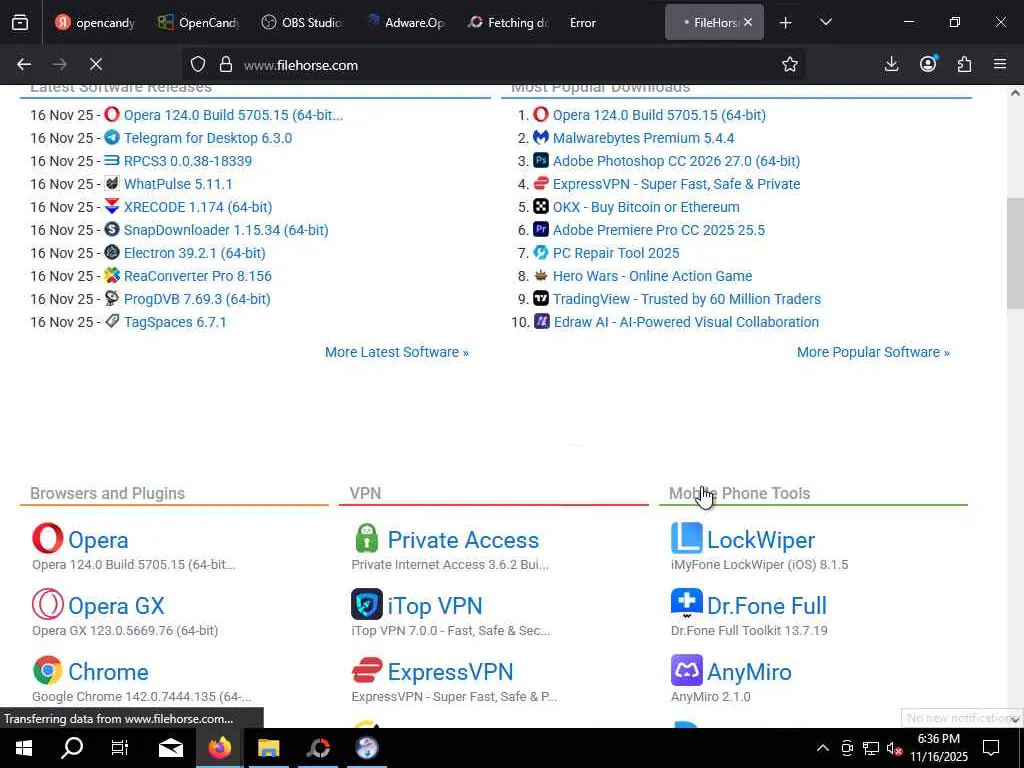Click the Private Access padlock icon
The image size is (1024, 768).
click(367, 539)
